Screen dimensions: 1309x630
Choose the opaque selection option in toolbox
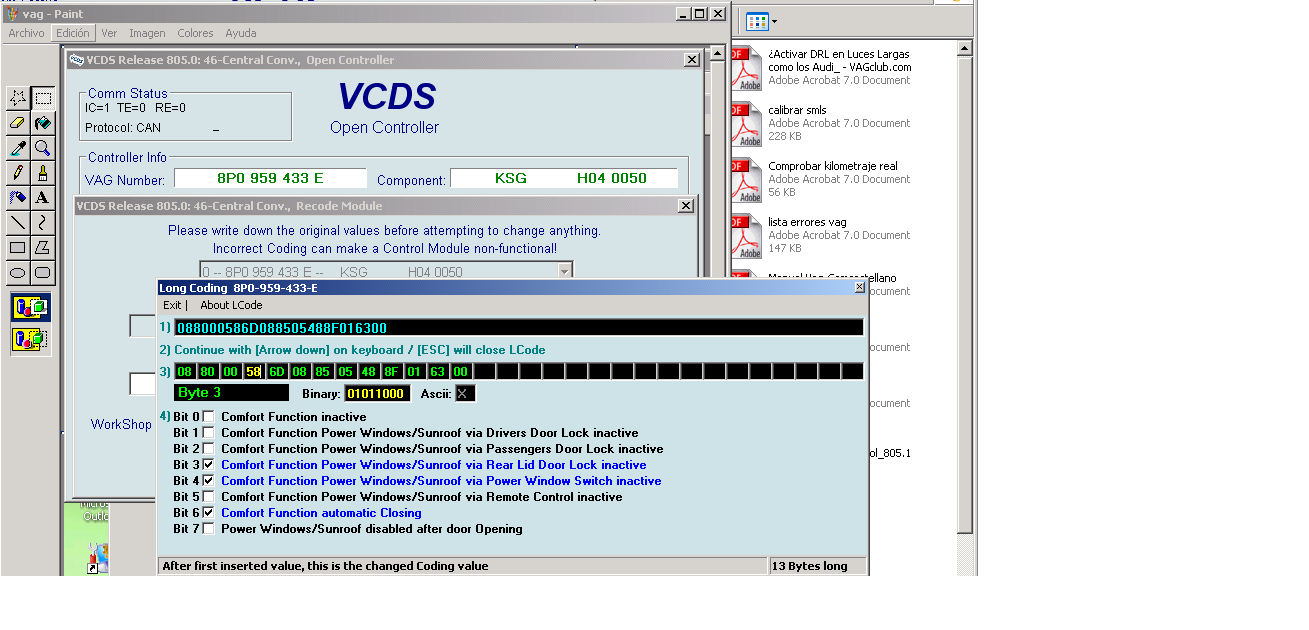tap(30, 308)
